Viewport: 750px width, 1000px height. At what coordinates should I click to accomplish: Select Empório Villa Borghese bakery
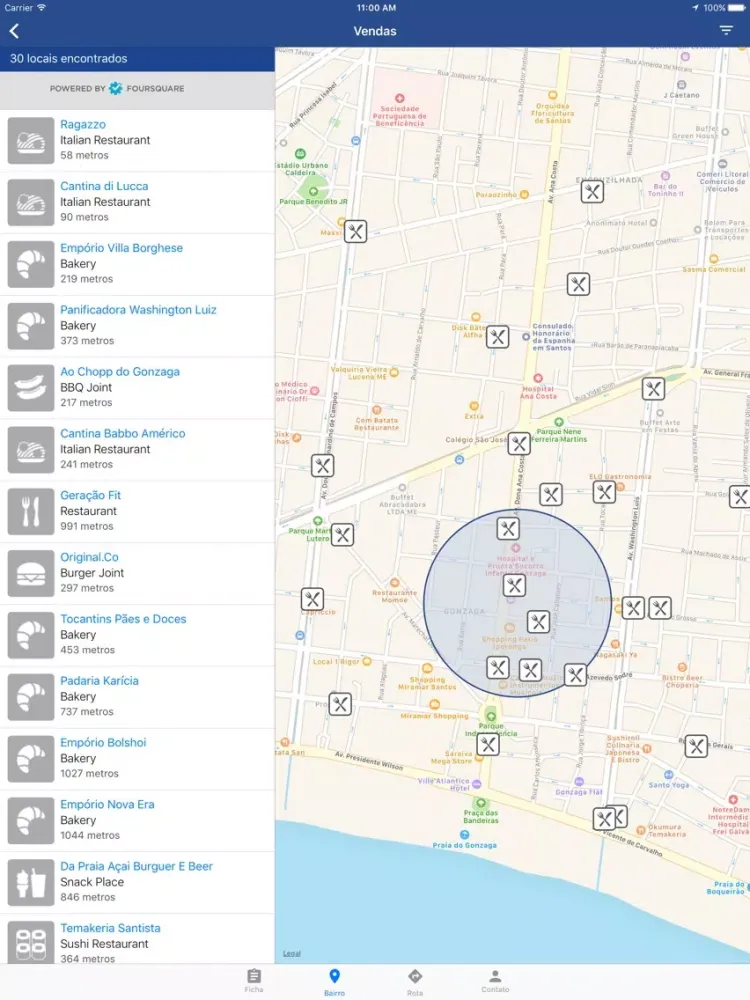pos(137,264)
